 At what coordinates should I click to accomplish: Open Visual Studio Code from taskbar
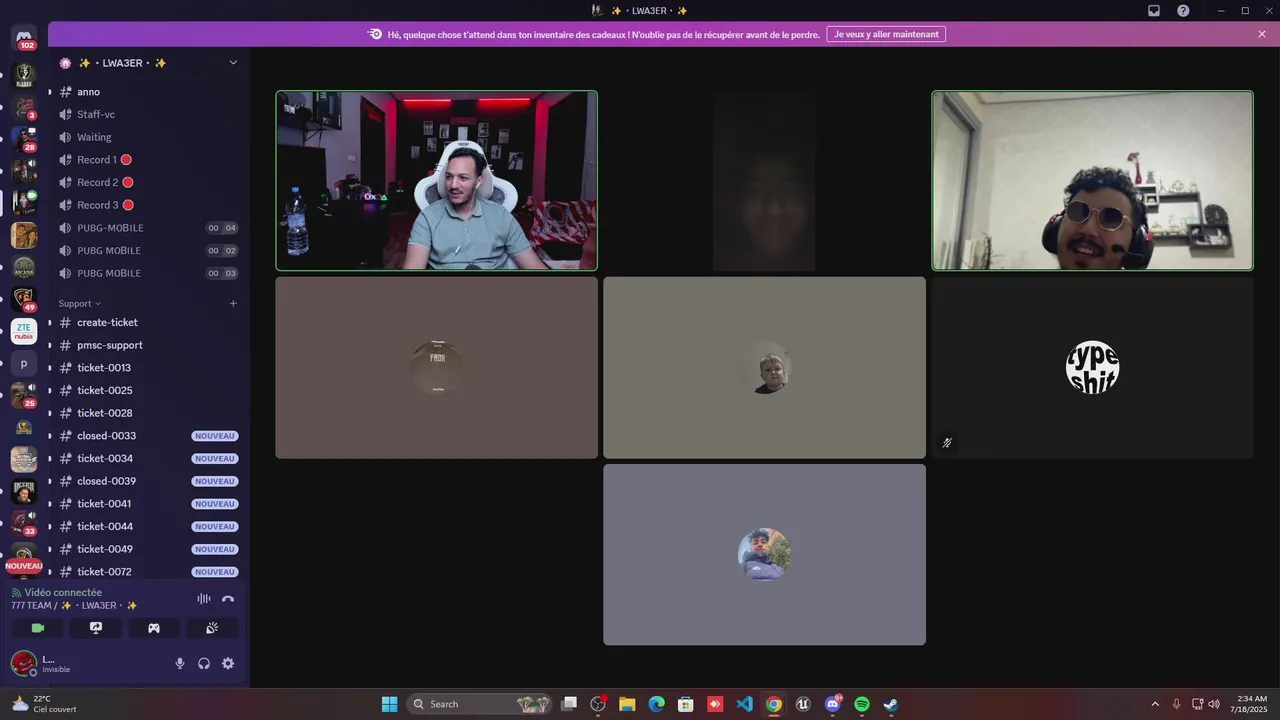pos(744,704)
